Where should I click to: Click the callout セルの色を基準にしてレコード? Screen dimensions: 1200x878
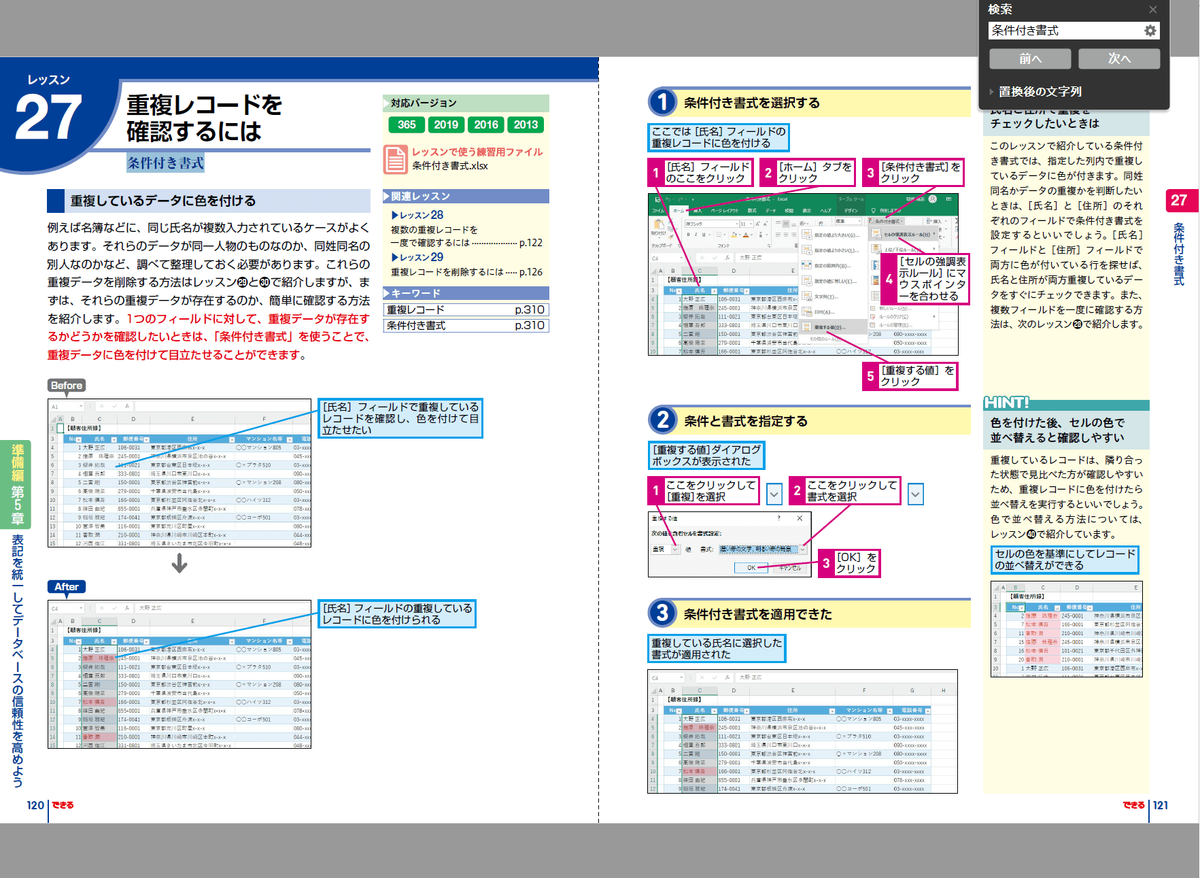pyautogui.click(x=1064, y=559)
